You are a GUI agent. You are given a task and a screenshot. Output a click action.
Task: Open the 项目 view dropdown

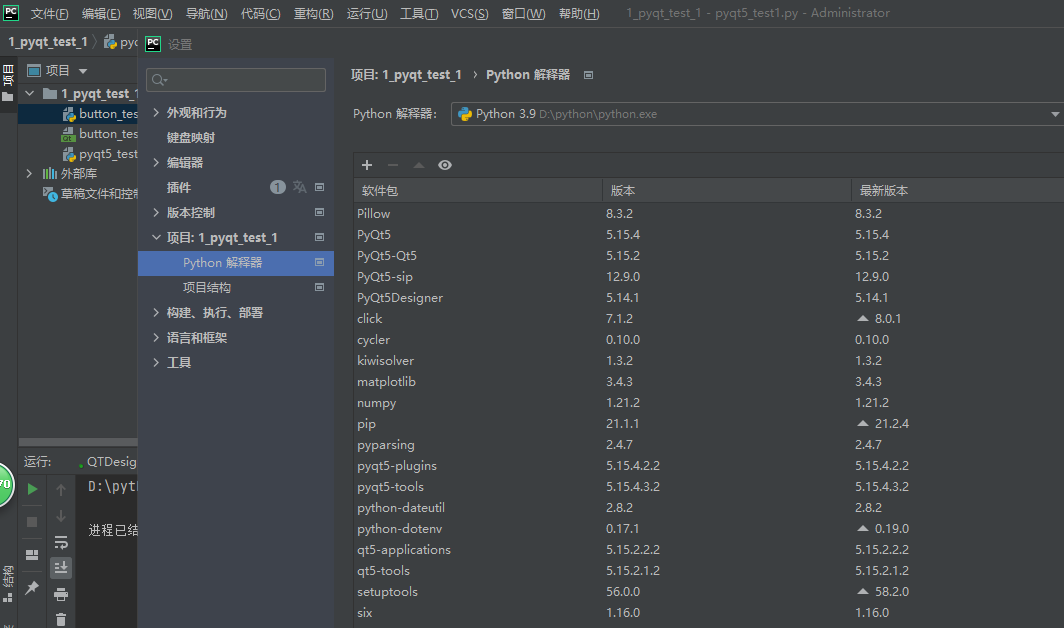[x=83, y=71]
